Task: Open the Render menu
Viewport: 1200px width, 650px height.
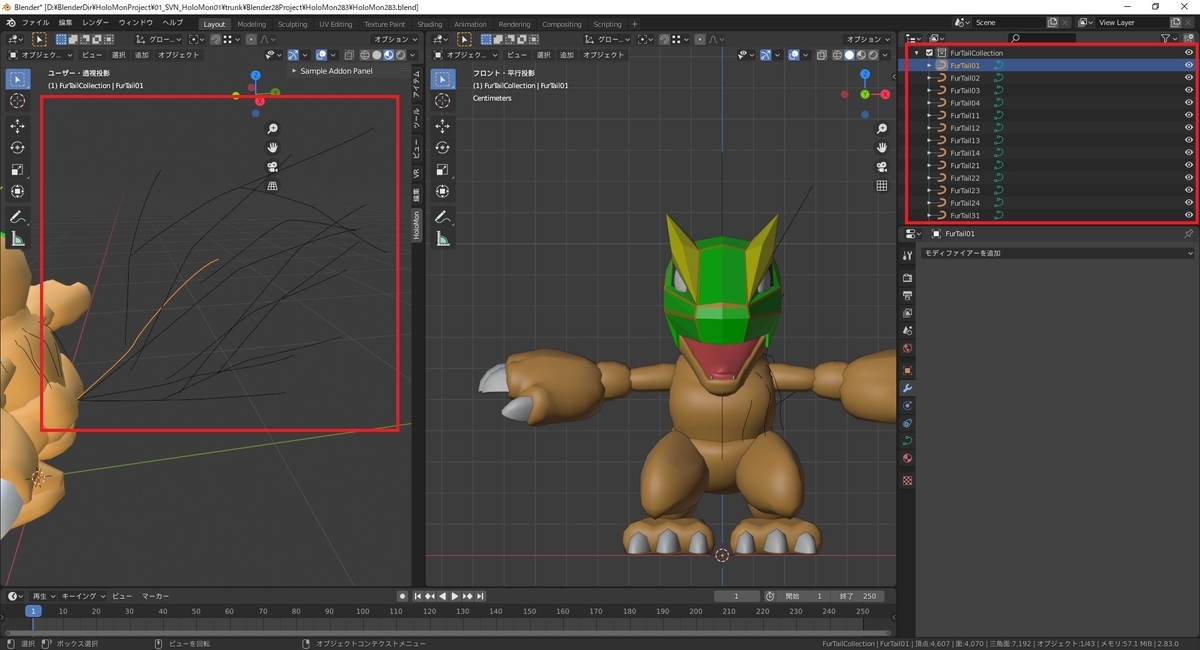Action: coord(96,22)
